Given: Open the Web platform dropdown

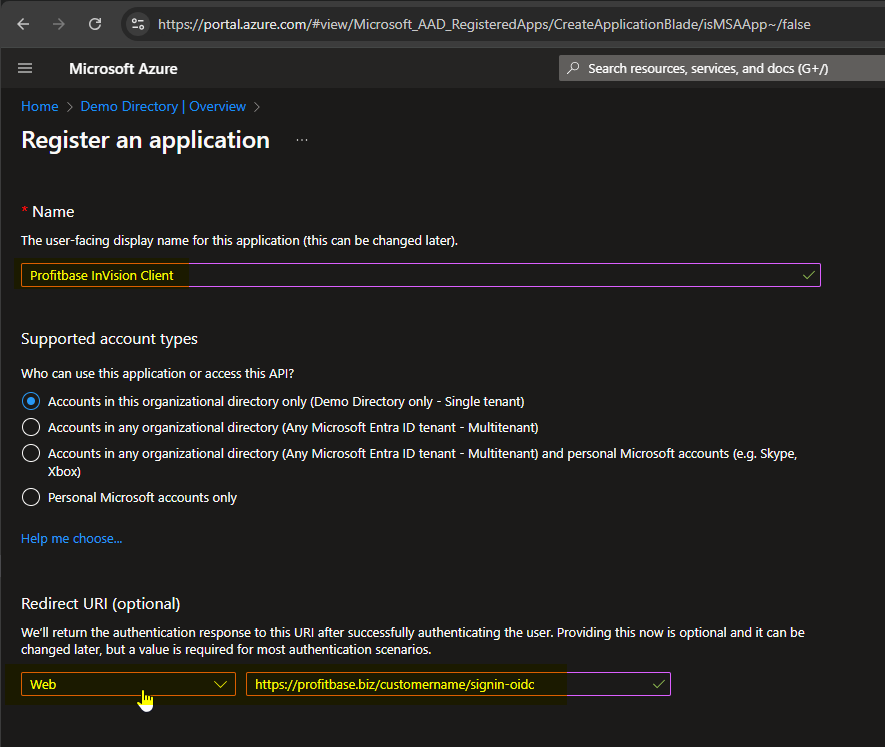Looking at the screenshot, I should 128,684.
